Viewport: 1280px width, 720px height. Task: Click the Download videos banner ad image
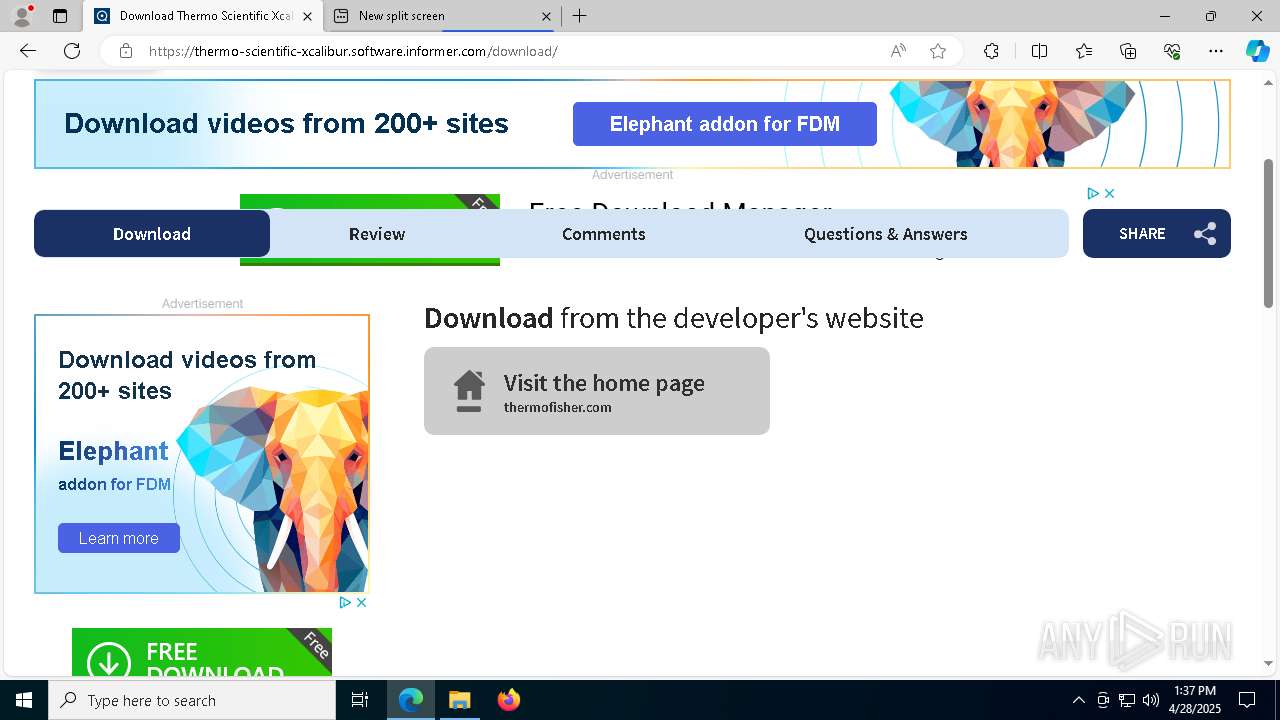pyautogui.click(x=632, y=124)
